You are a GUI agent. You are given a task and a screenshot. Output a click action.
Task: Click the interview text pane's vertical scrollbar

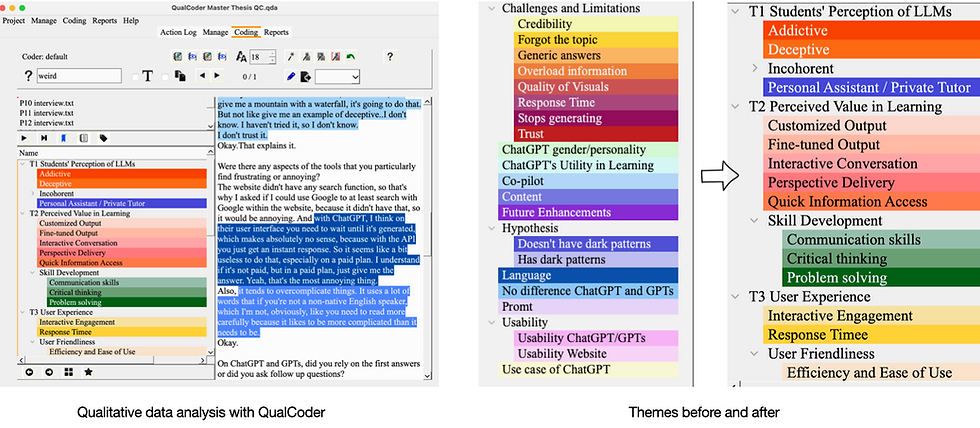[x=428, y=237]
